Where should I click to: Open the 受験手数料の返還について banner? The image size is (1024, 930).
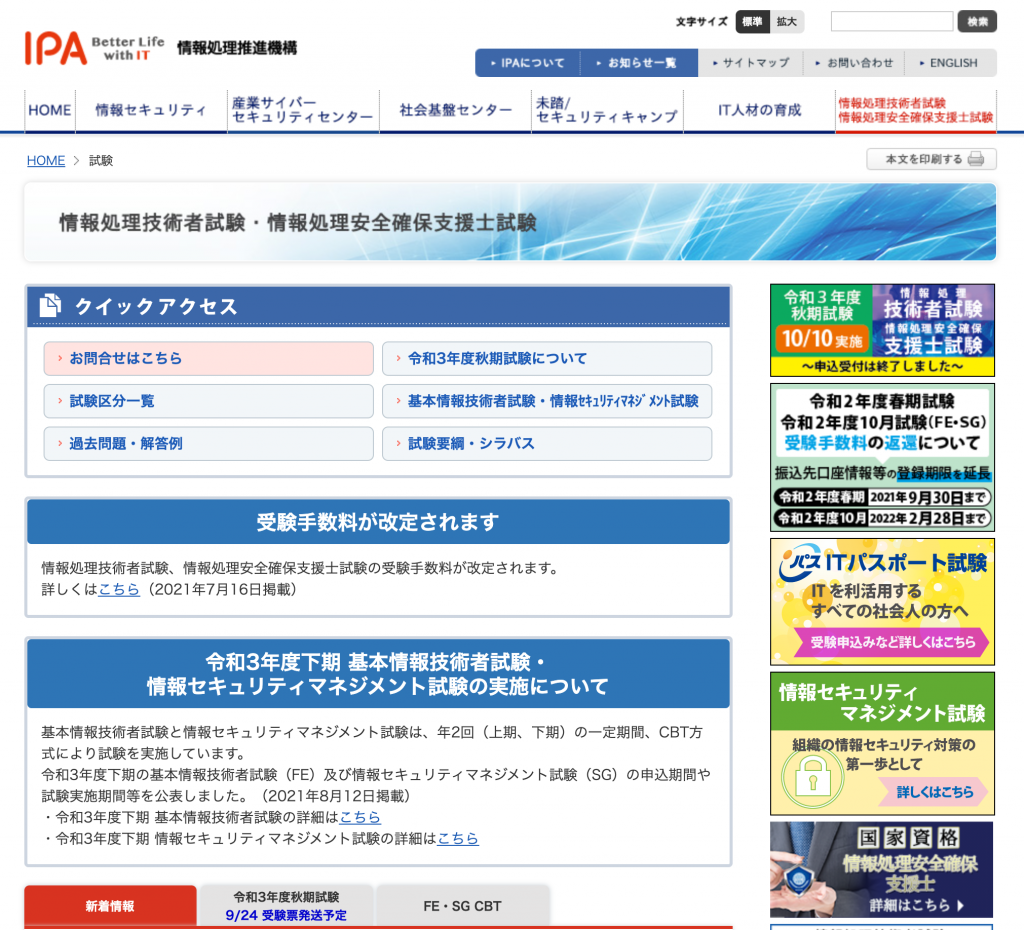[882, 458]
